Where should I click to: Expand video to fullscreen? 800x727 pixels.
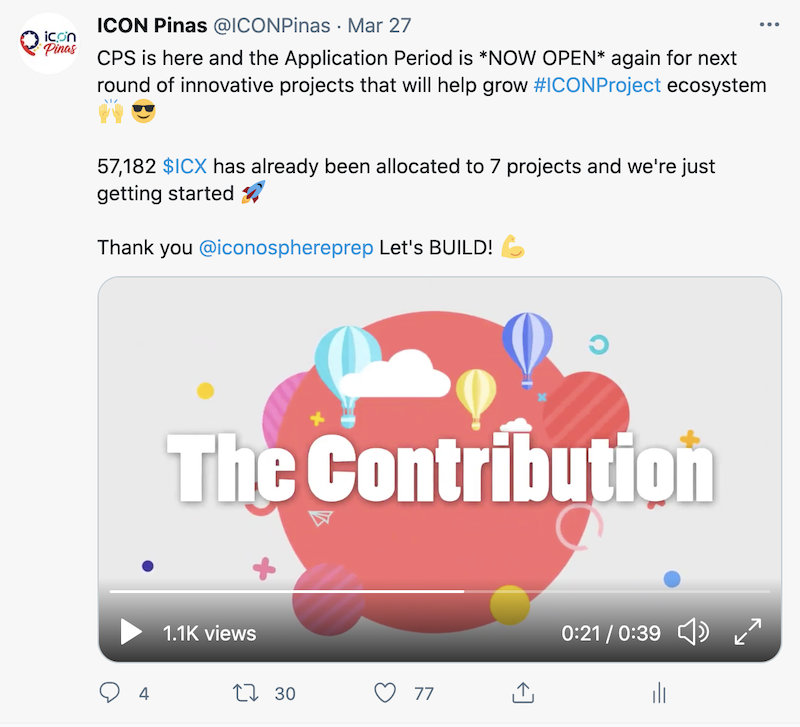point(748,632)
